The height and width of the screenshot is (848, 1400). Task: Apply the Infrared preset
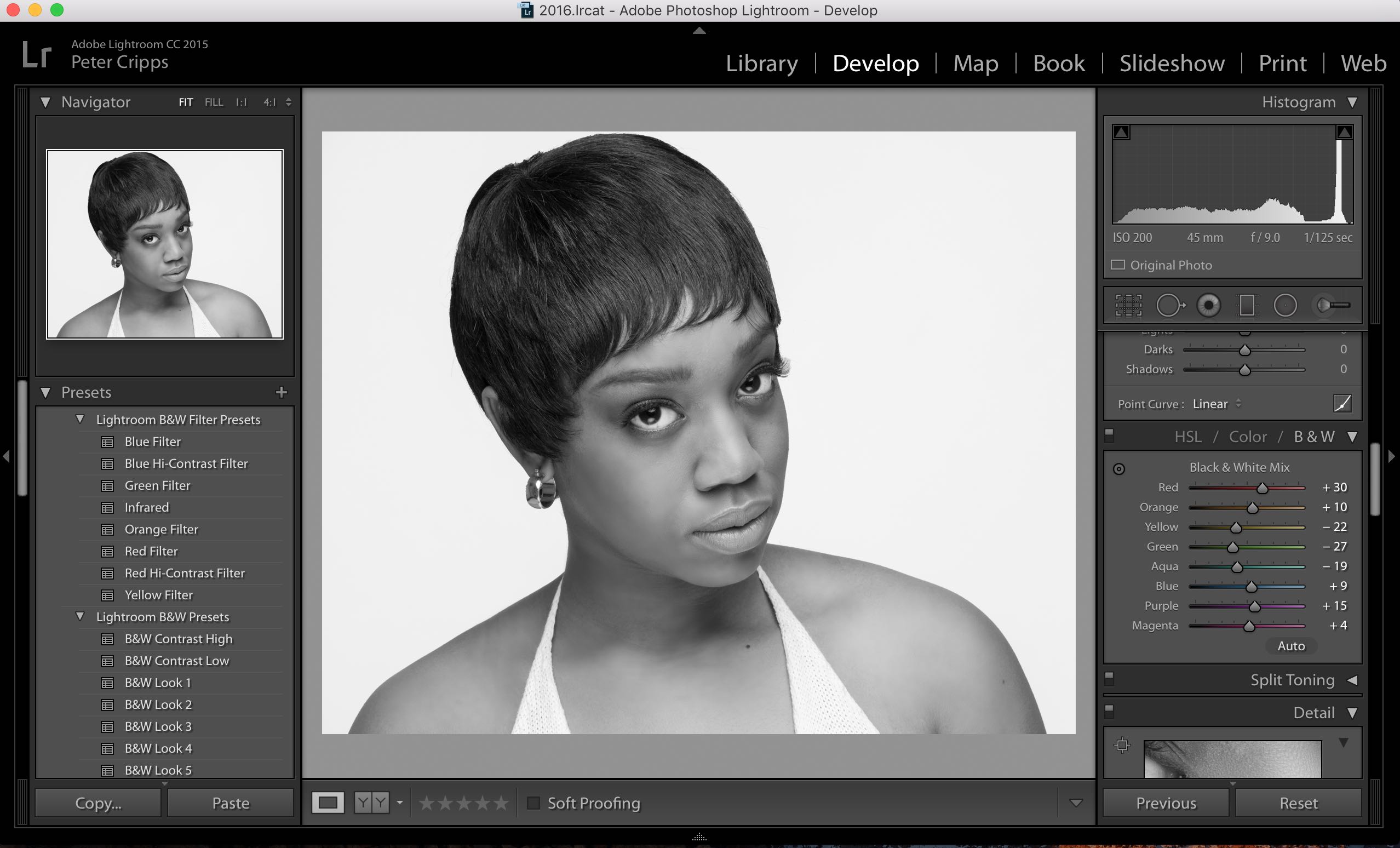146,507
